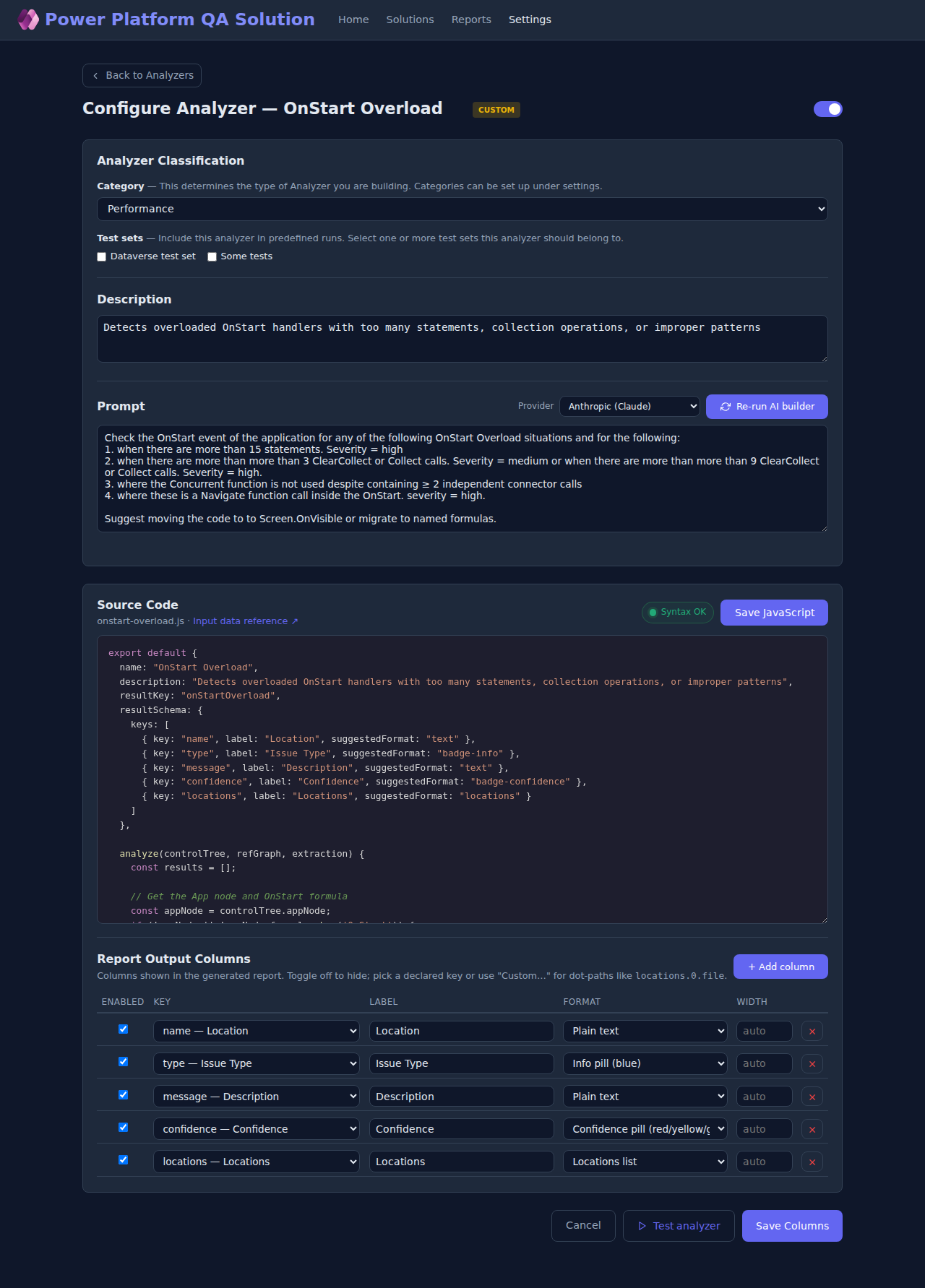
Task: Delete the message — Description column row
Action: pyautogui.click(x=812, y=1097)
